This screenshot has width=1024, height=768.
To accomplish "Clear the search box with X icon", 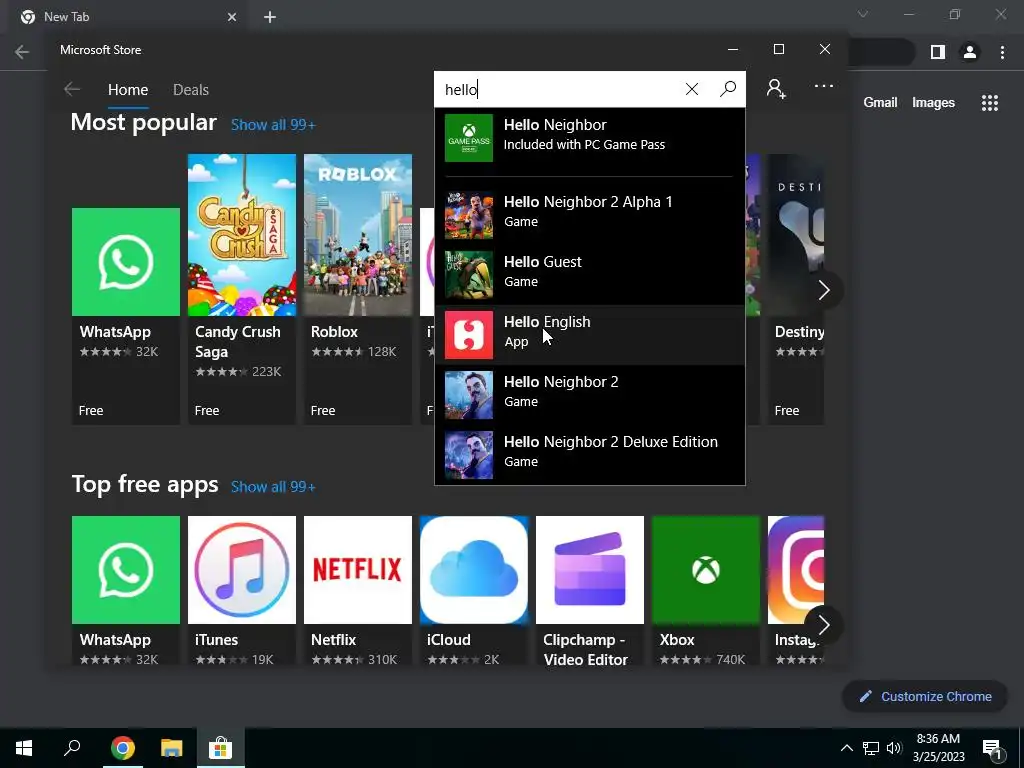I will (692, 89).
